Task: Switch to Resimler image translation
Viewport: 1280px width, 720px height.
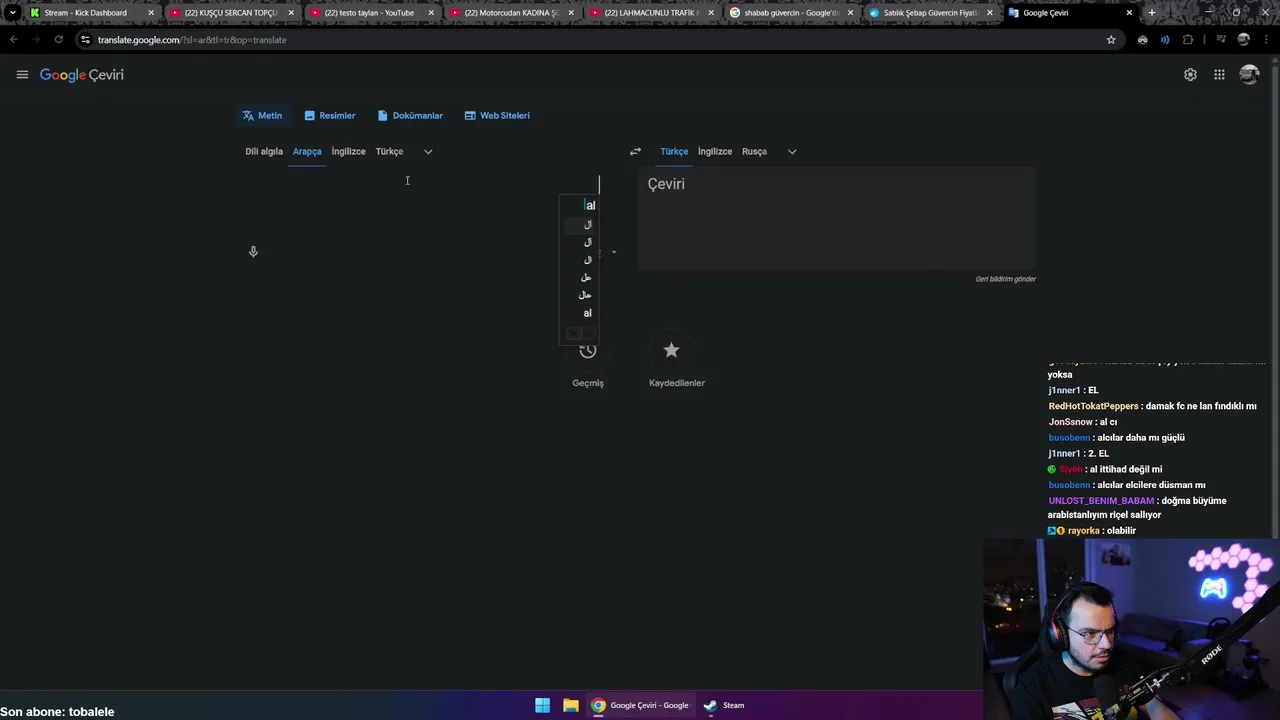Action: [330, 115]
